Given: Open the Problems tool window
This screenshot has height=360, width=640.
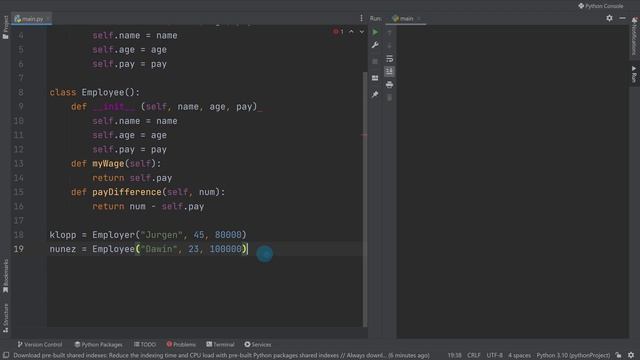Looking at the screenshot, I should 181,344.
